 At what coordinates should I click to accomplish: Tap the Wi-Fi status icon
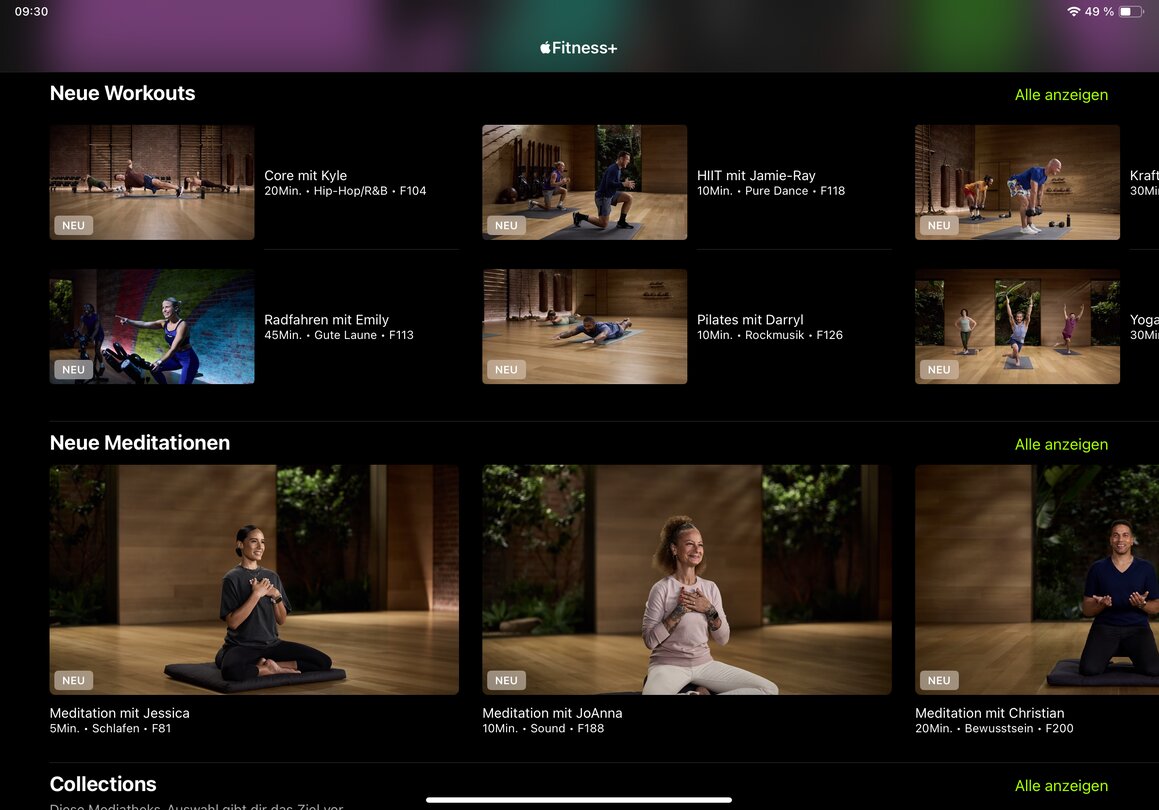[1073, 12]
